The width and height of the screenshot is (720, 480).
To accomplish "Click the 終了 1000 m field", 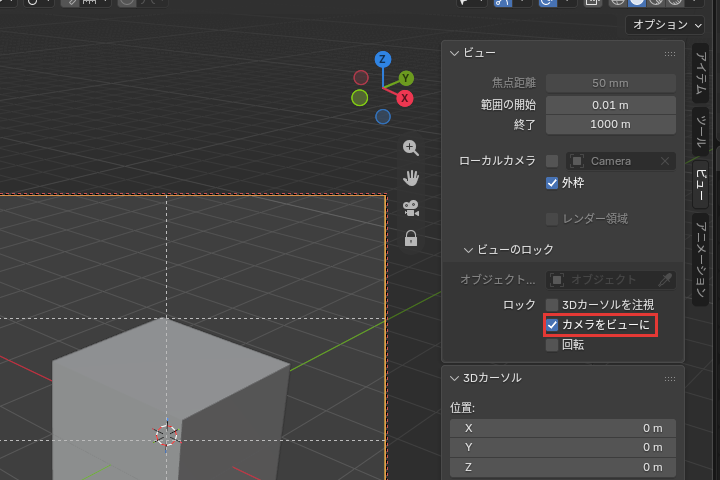I will 611,124.
